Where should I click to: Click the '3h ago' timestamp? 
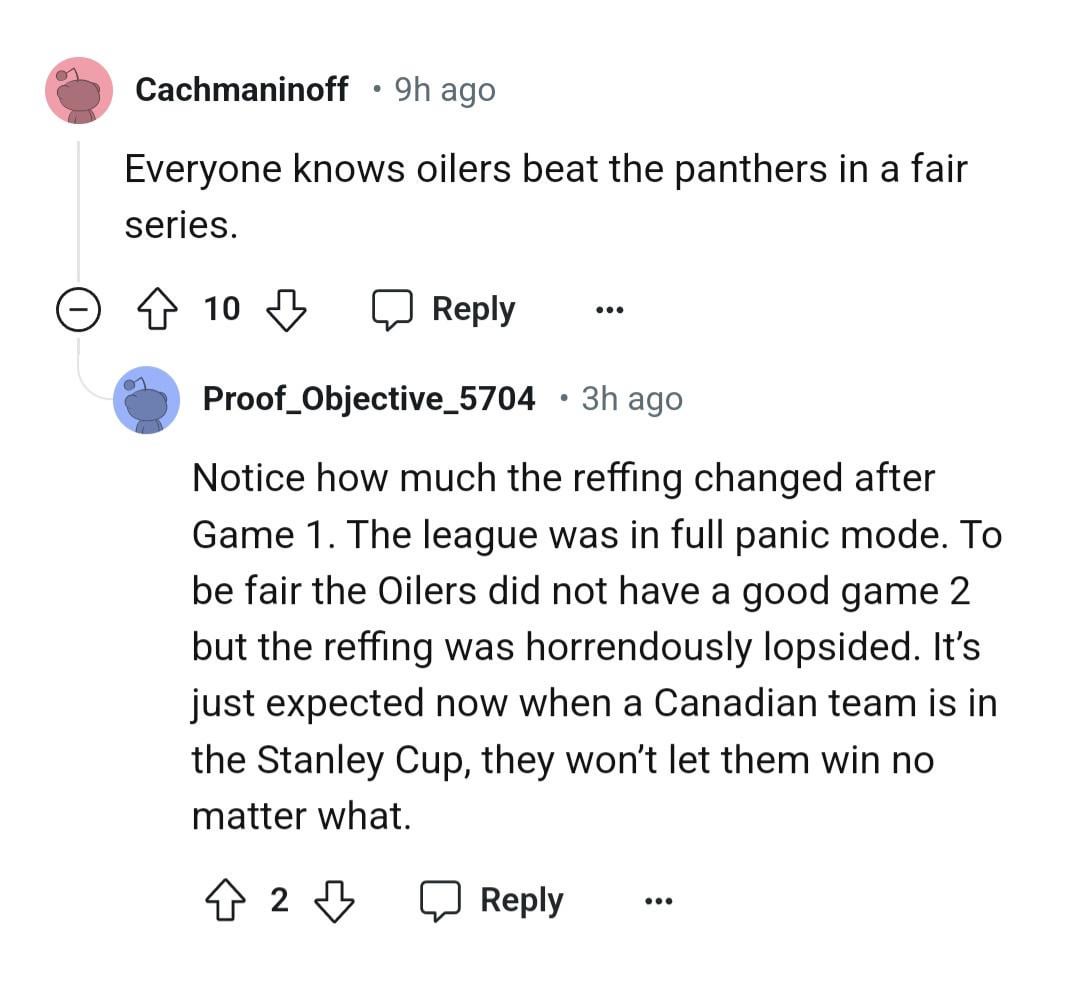[x=632, y=399]
